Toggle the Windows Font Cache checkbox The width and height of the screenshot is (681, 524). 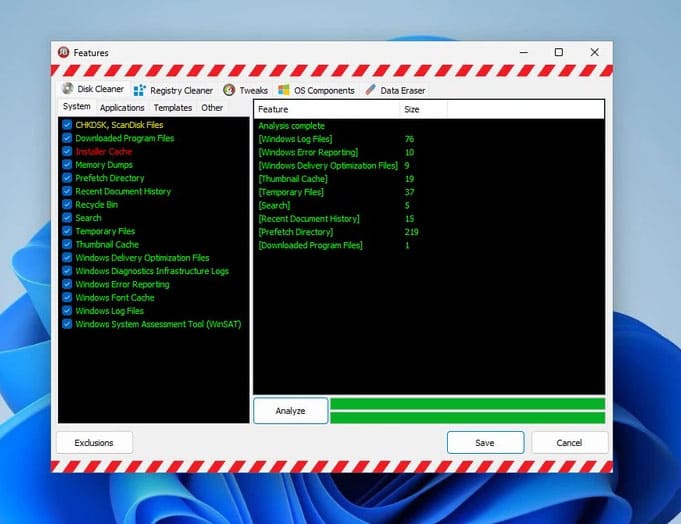(x=67, y=297)
